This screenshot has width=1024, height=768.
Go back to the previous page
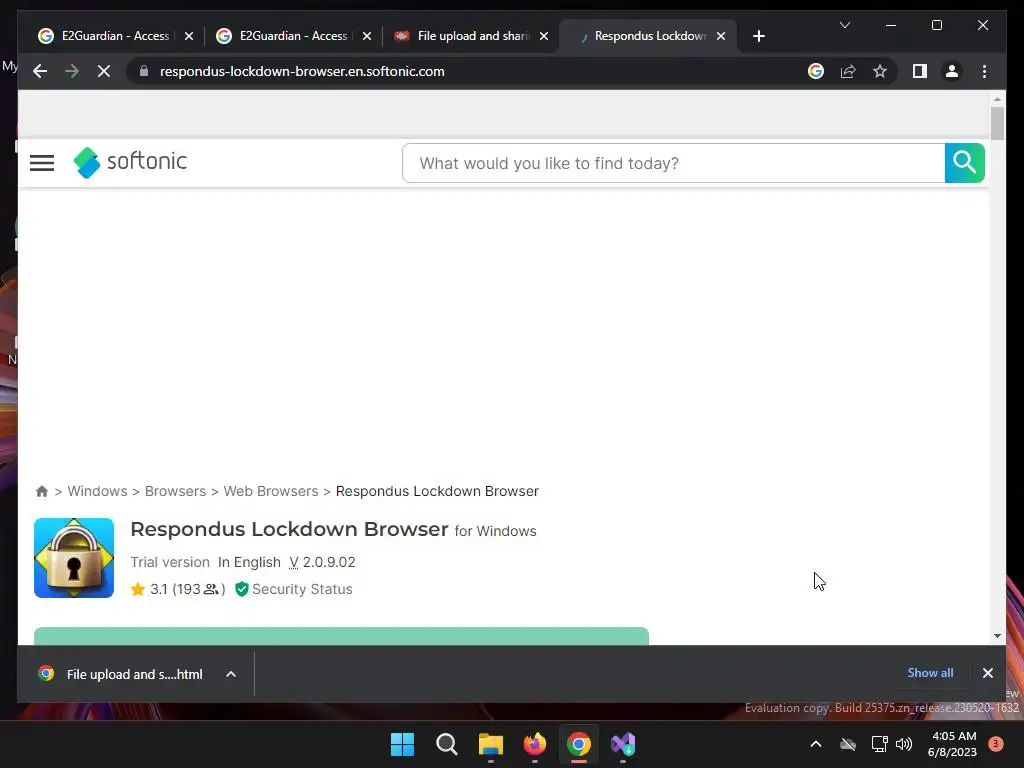click(40, 71)
